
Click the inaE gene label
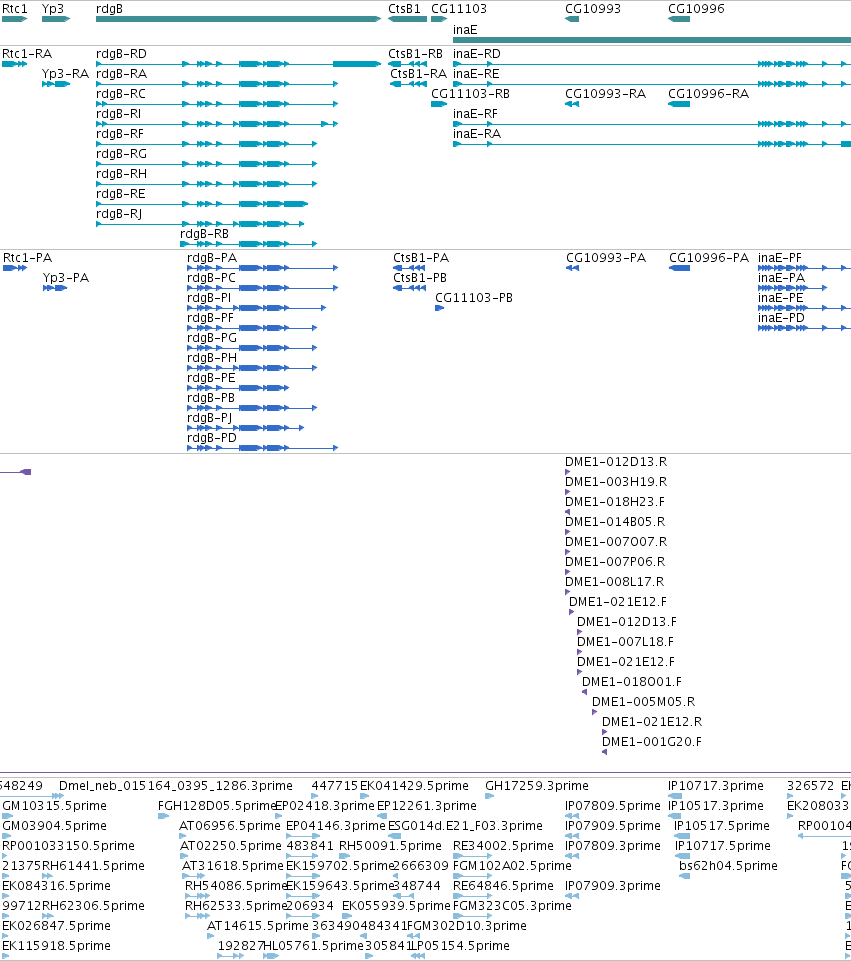(x=465, y=29)
